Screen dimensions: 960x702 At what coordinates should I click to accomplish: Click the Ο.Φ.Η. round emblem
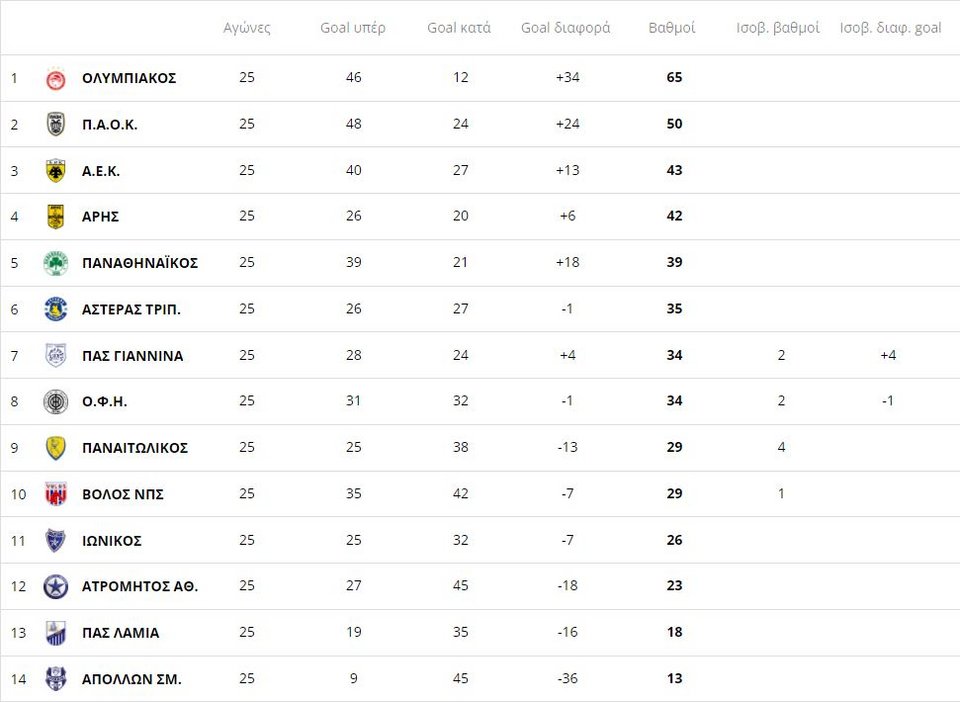point(56,402)
